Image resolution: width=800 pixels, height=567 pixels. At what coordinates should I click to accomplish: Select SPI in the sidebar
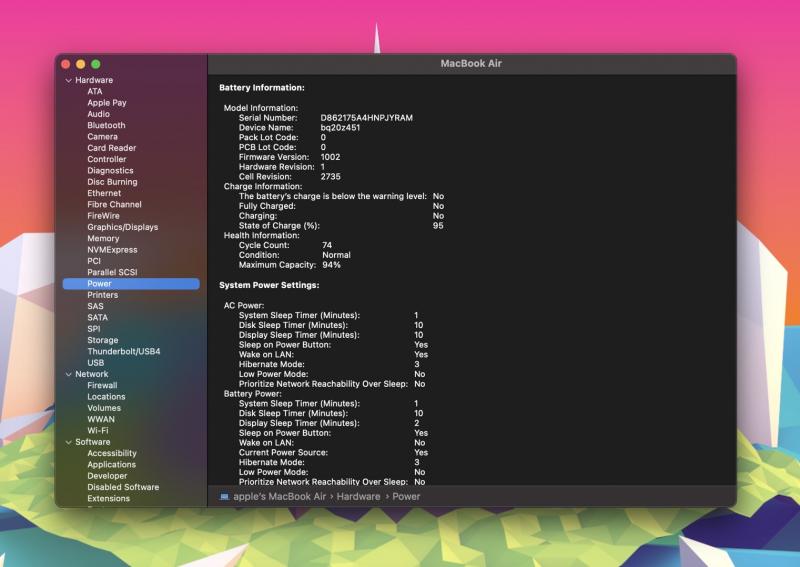click(x=93, y=329)
